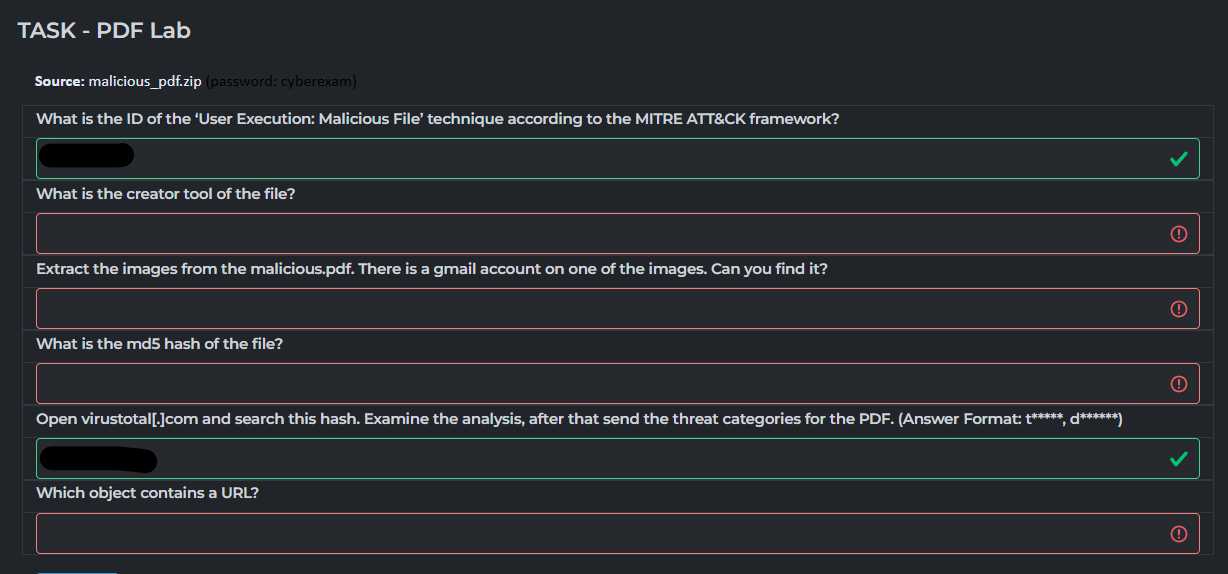
Task: Click into the md5 hash answer field
Action: (x=600, y=384)
